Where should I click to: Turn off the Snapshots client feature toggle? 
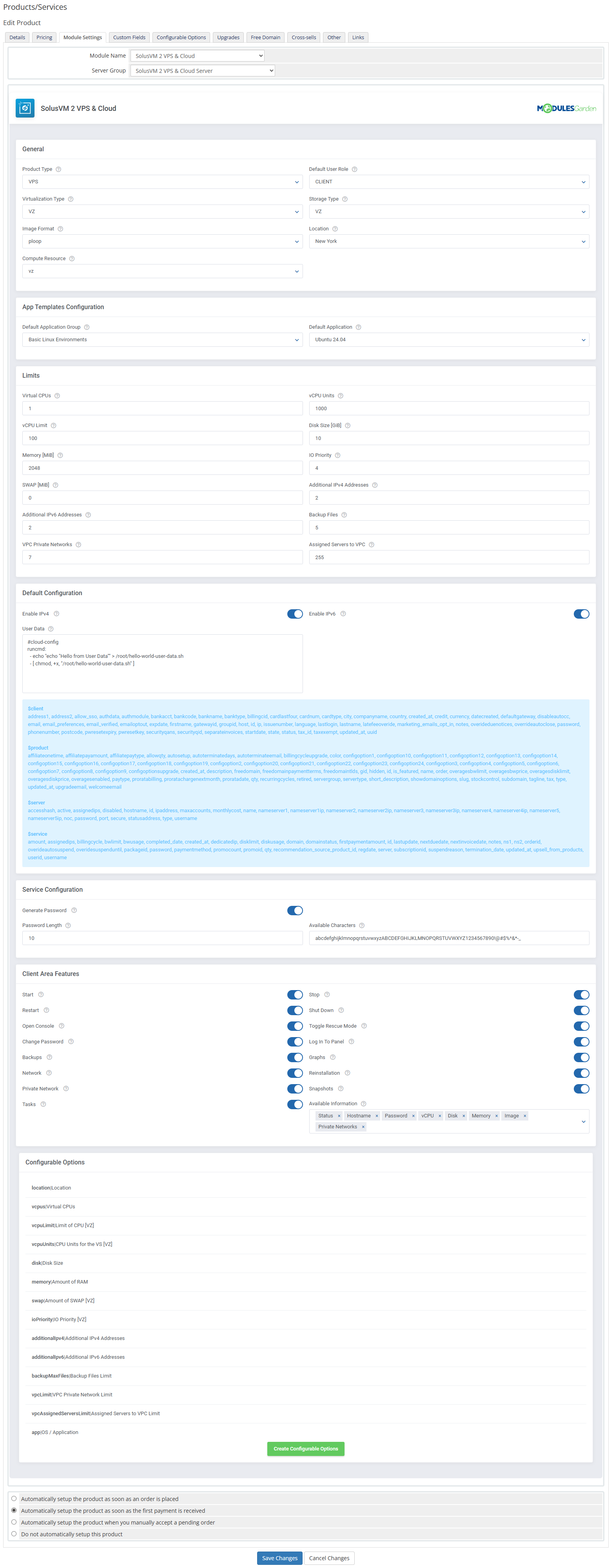(581, 1089)
